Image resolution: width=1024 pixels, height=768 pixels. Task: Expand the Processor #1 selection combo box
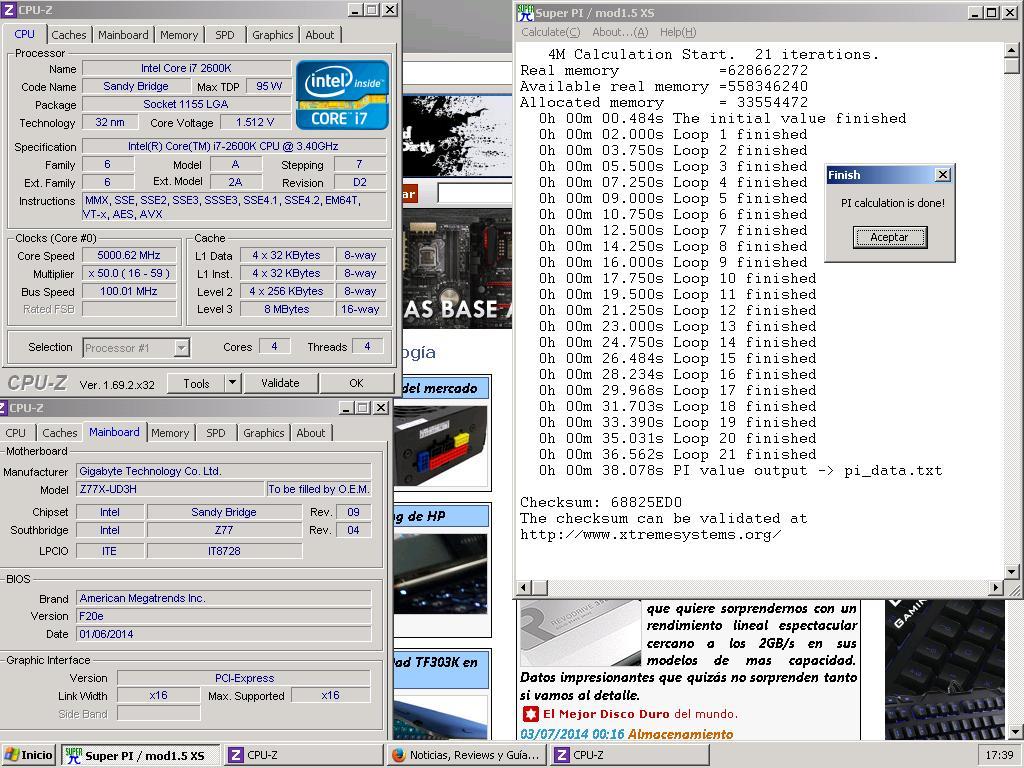point(181,348)
